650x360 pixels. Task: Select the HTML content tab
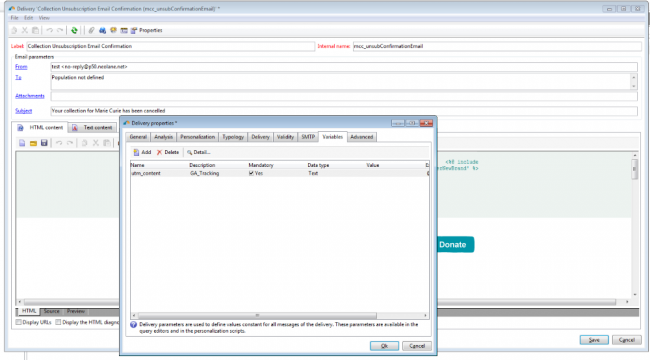(40, 128)
